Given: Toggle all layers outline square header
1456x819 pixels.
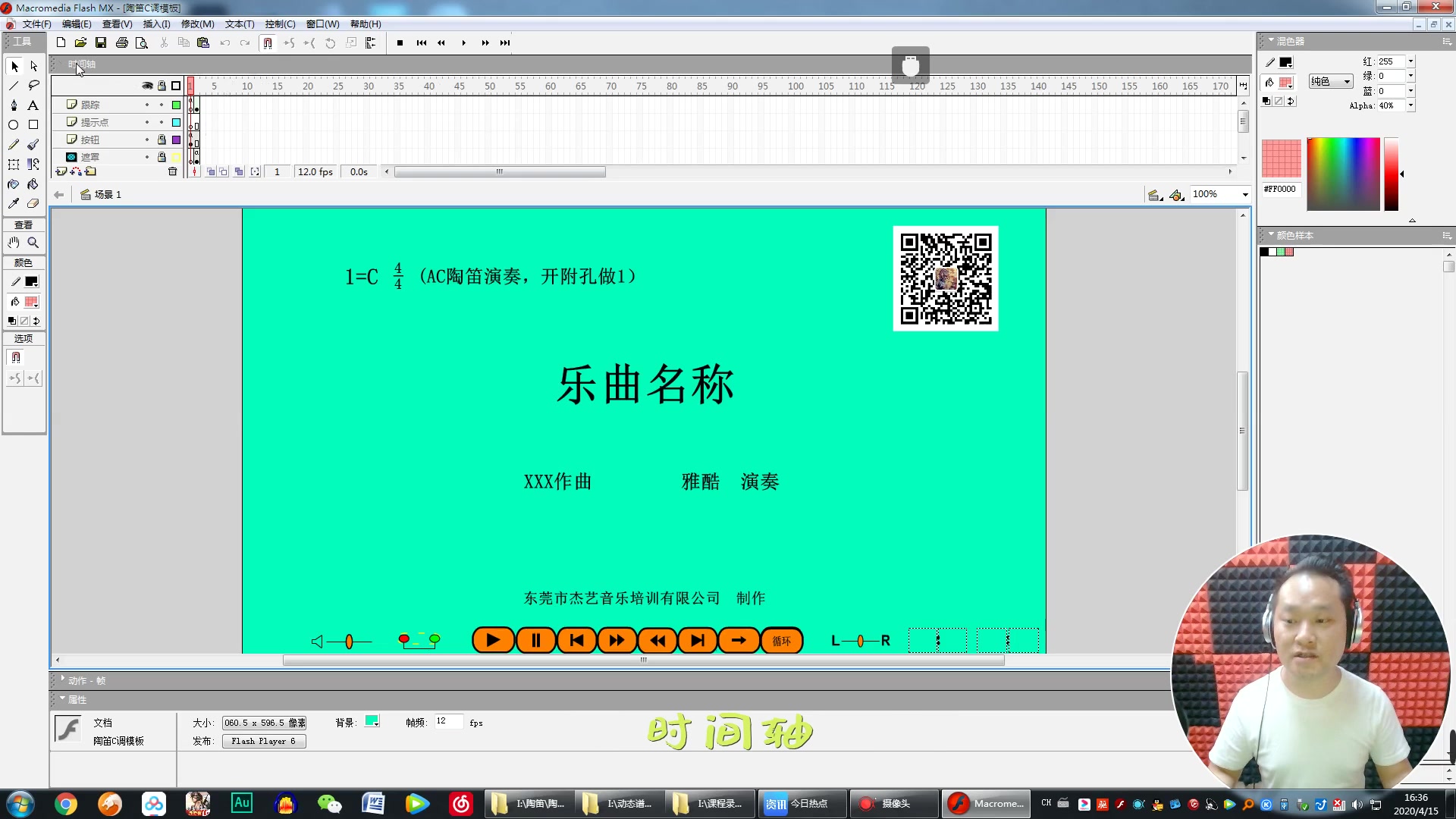Looking at the screenshot, I should coord(176,86).
